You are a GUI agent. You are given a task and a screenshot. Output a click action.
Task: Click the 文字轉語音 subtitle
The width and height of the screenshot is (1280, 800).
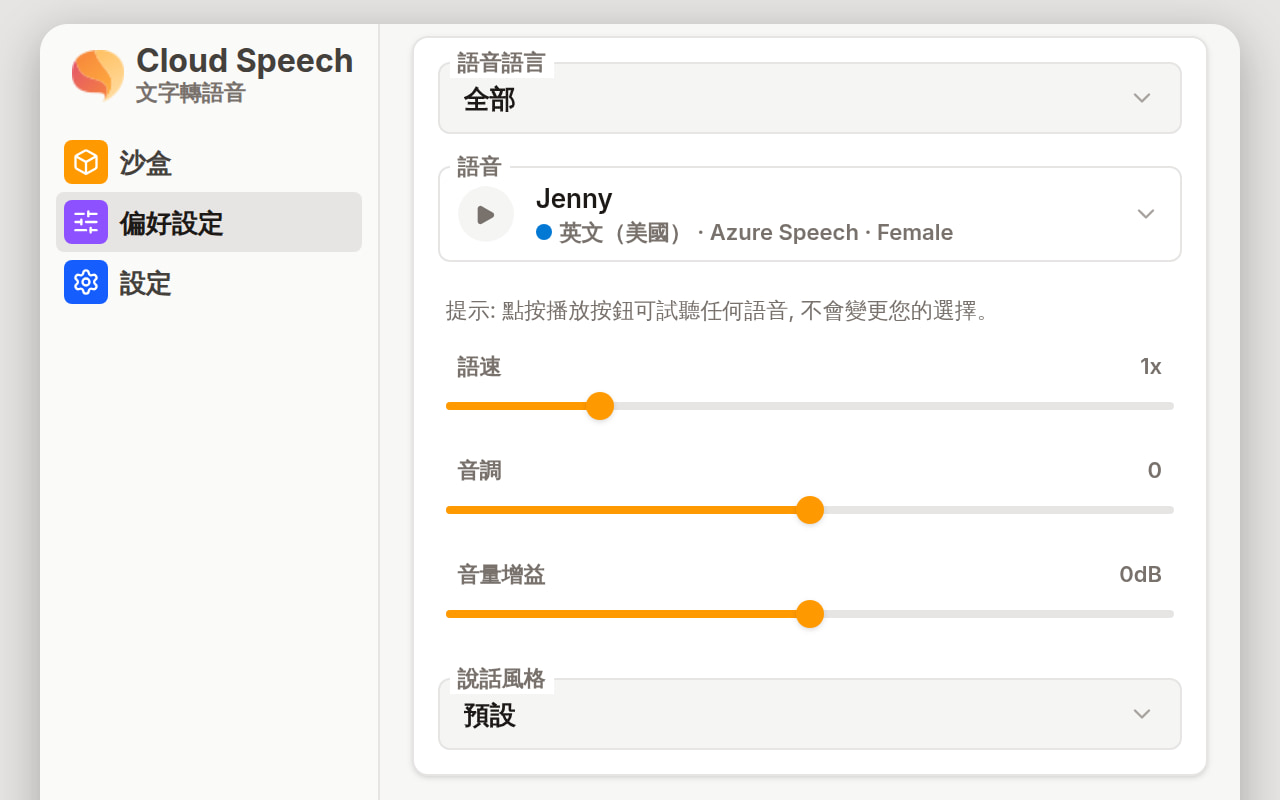pyautogui.click(x=191, y=93)
